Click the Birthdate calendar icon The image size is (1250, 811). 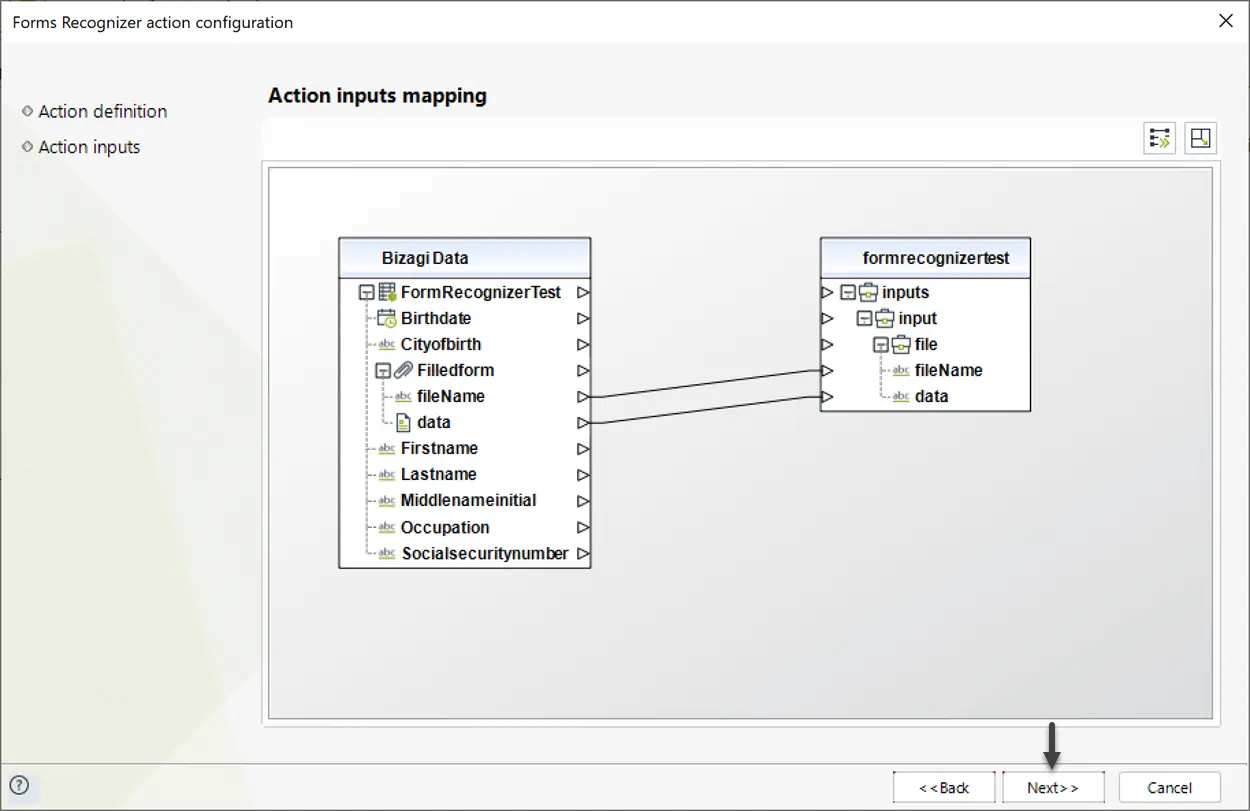point(387,319)
